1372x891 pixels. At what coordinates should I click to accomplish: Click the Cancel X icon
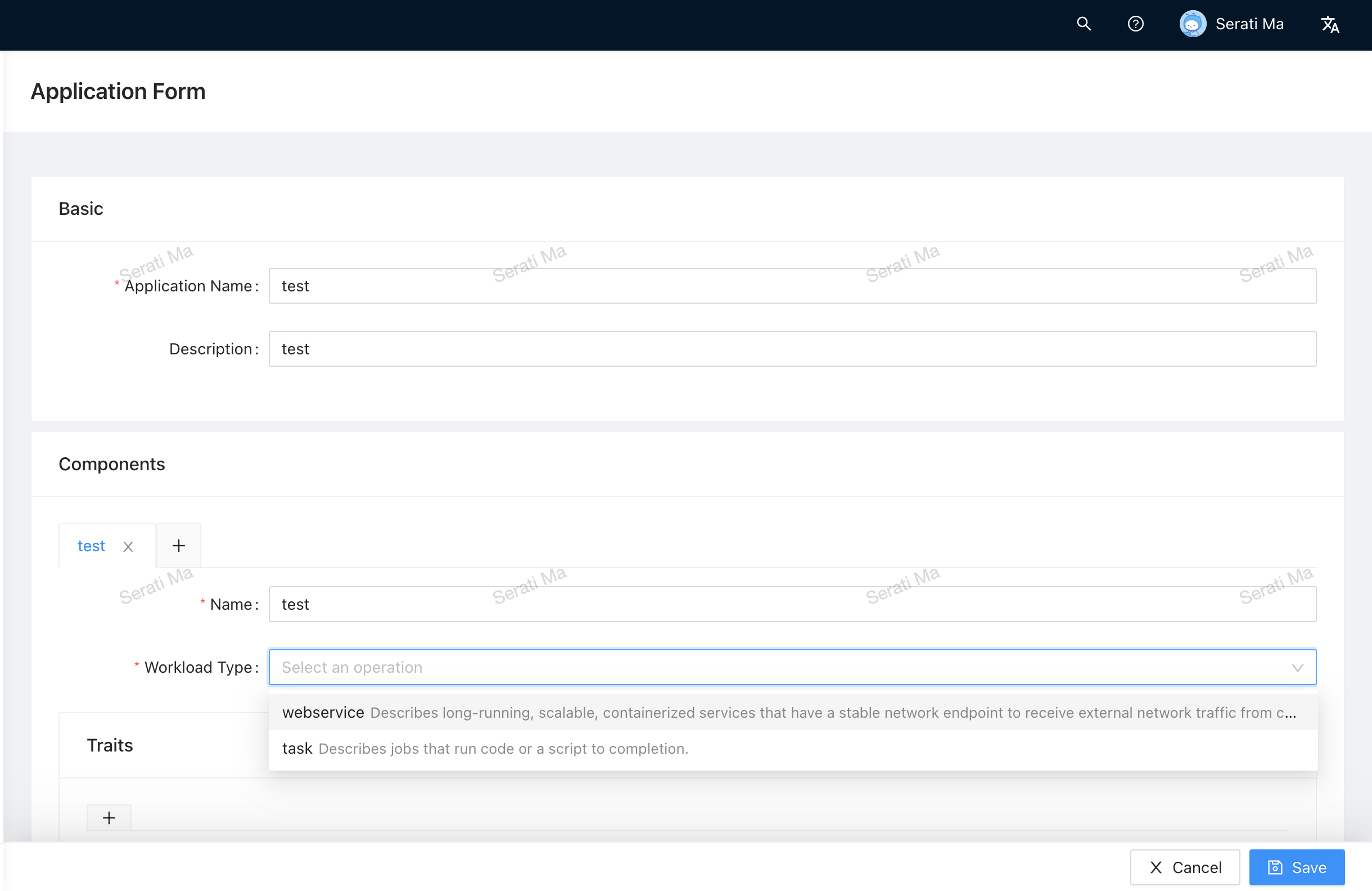click(x=1156, y=867)
